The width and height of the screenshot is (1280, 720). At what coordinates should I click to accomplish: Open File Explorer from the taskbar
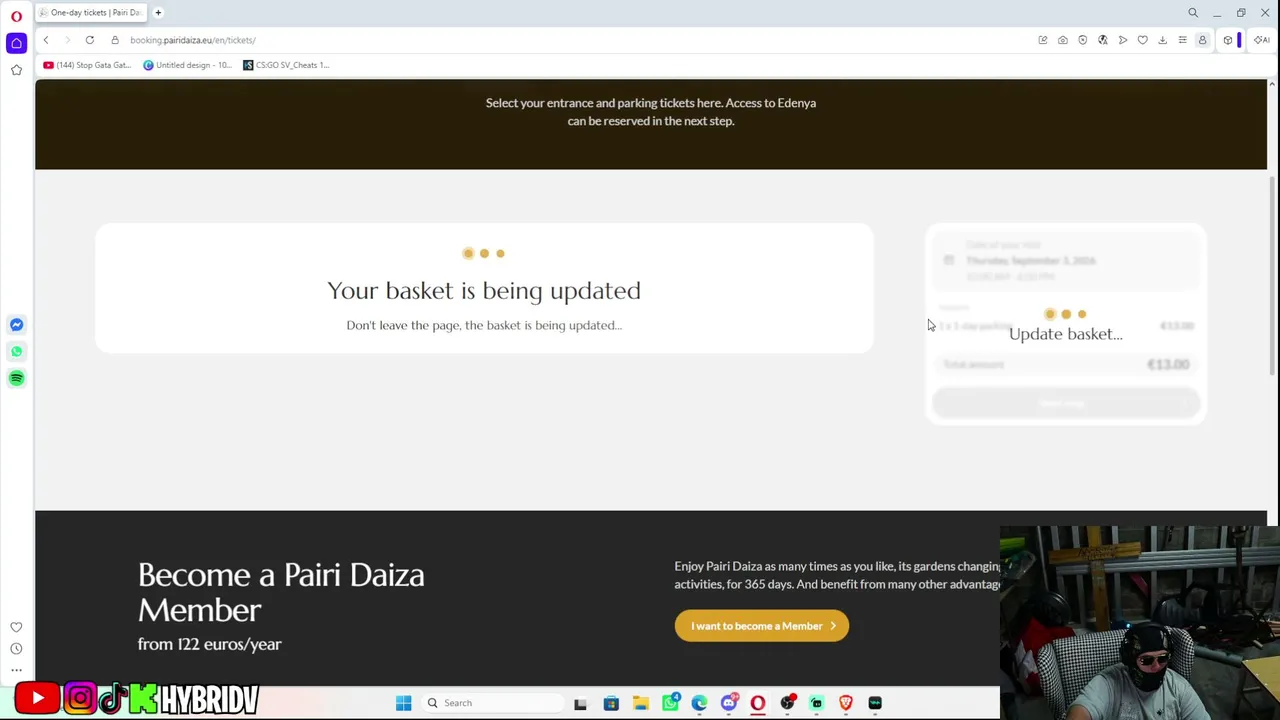[x=641, y=703]
